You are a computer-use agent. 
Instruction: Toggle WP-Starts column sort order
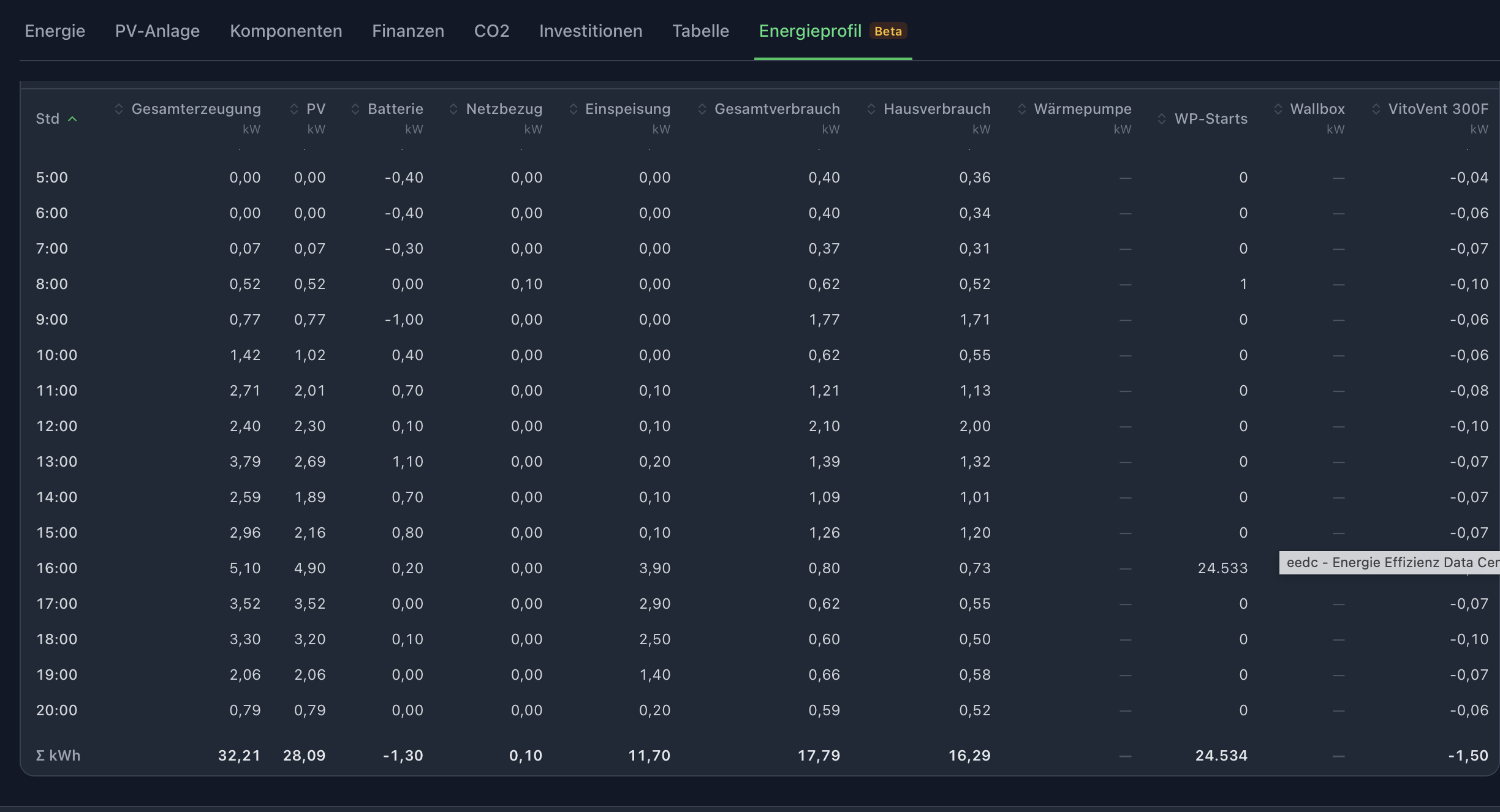pos(1162,119)
